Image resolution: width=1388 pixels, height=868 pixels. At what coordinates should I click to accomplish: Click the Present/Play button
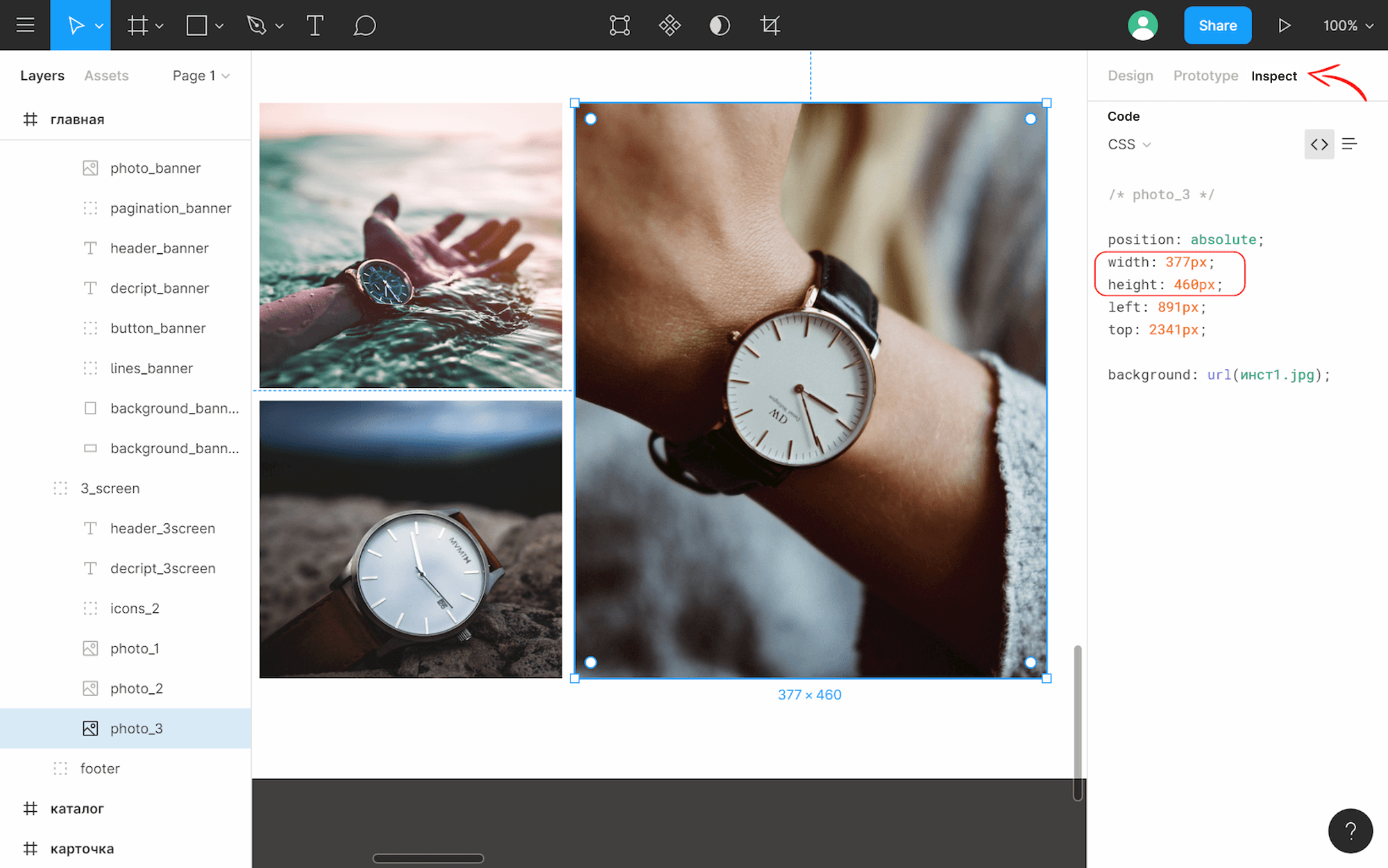(1284, 25)
